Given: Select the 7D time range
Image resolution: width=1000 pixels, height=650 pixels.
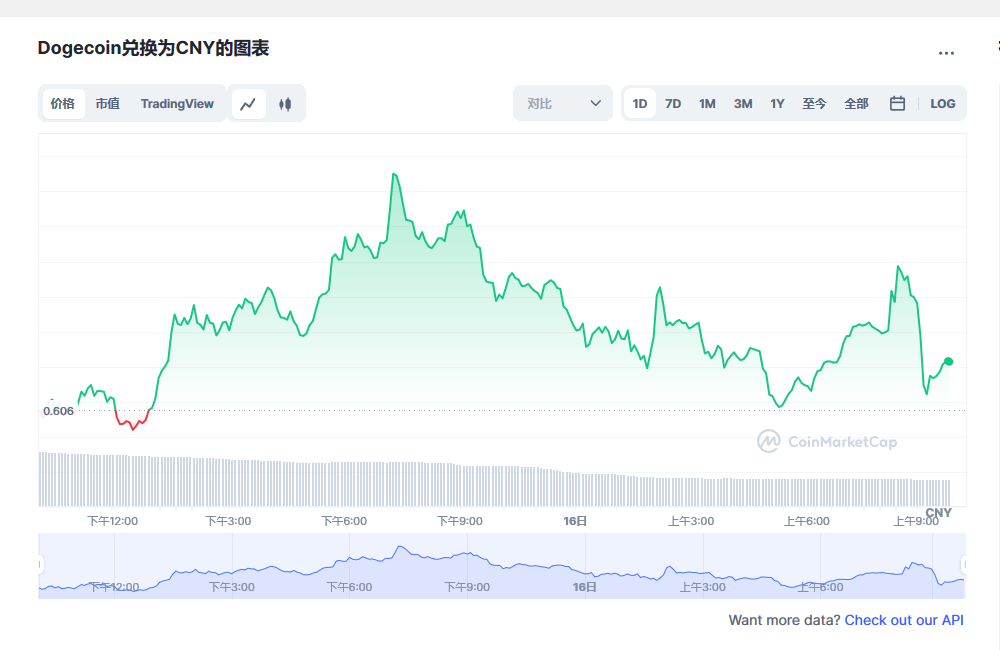Looking at the screenshot, I should click(x=673, y=103).
